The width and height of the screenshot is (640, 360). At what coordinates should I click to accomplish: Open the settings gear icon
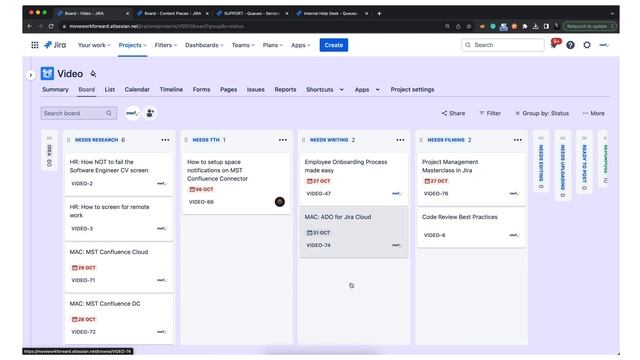coord(587,45)
